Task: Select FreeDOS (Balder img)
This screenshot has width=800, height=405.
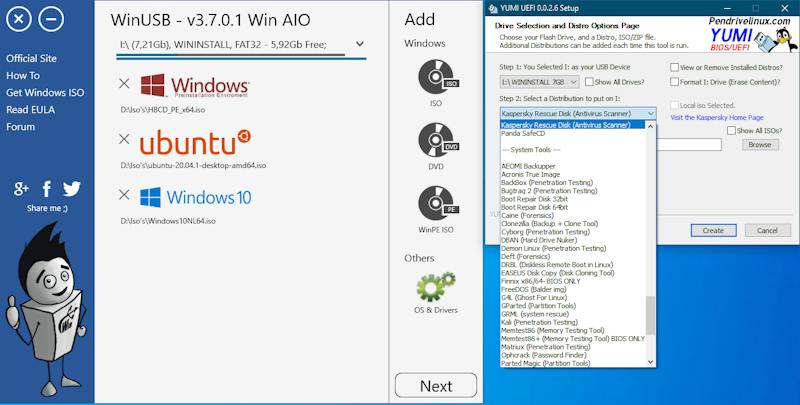Action: coord(533,289)
